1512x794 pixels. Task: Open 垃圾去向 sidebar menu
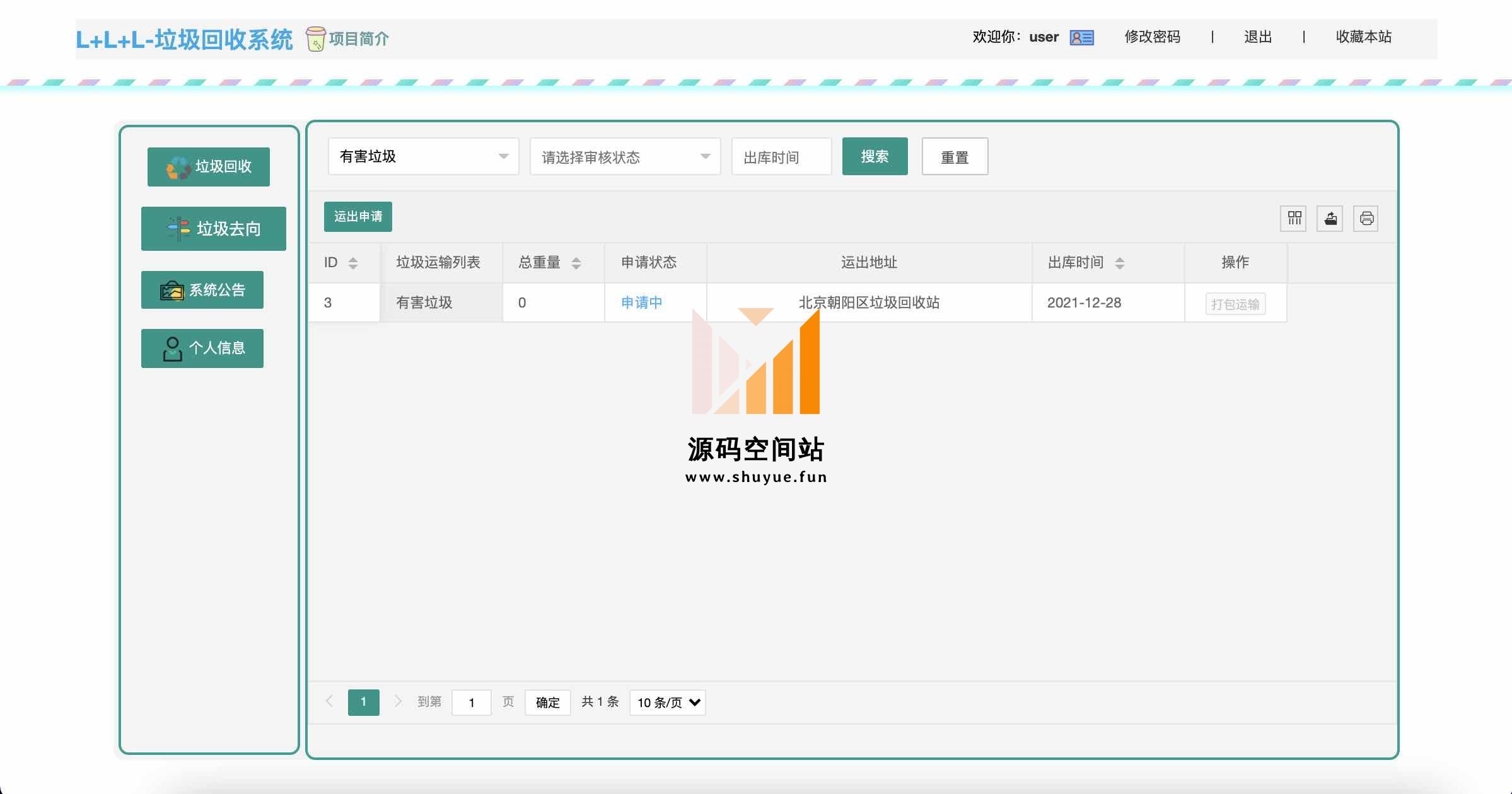tap(214, 229)
